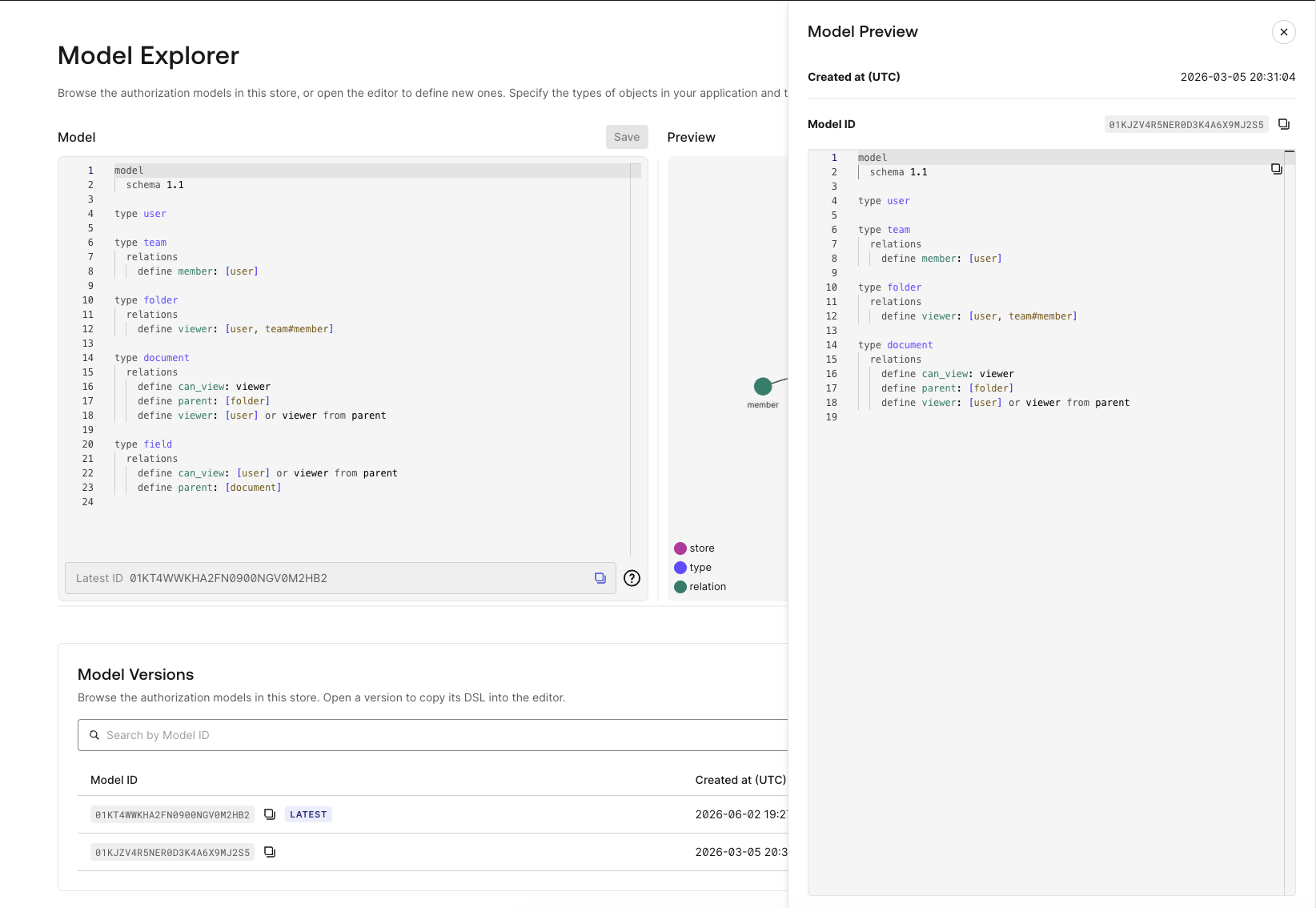1316x908 pixels.
Task: Click line number 19 in preview gutter
Action: 832,417
